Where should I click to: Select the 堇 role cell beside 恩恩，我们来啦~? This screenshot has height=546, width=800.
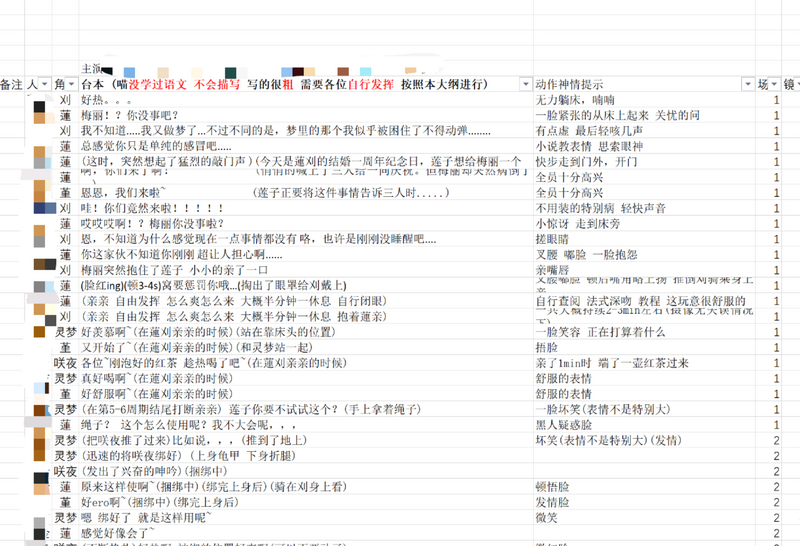[x=65, y=193]
